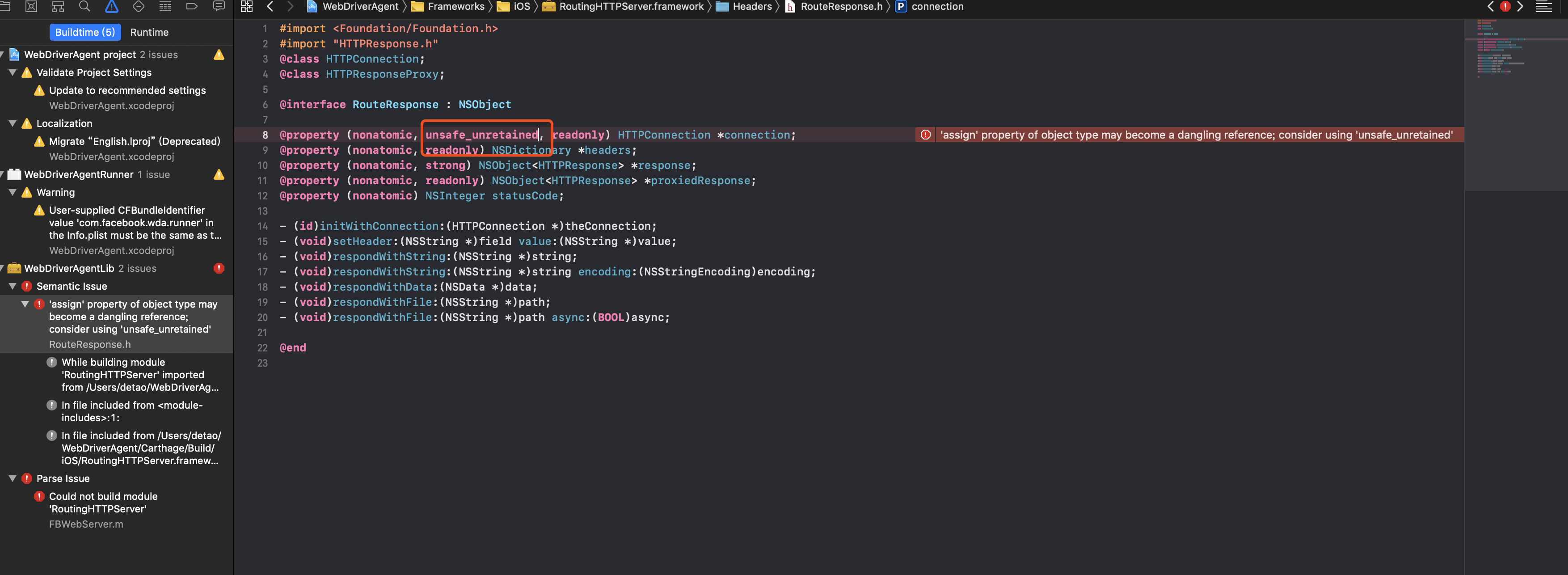Open the Report navigator speech-bubble icon
The width and height of the screenshot is (1568, 575).
[219, 7]
